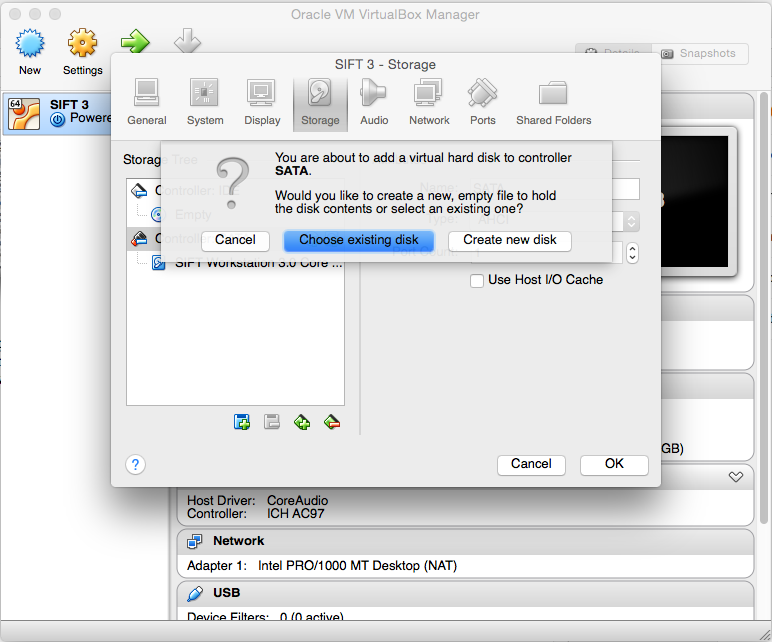
Task: Open the General settings tab
Action: point(147,102)
